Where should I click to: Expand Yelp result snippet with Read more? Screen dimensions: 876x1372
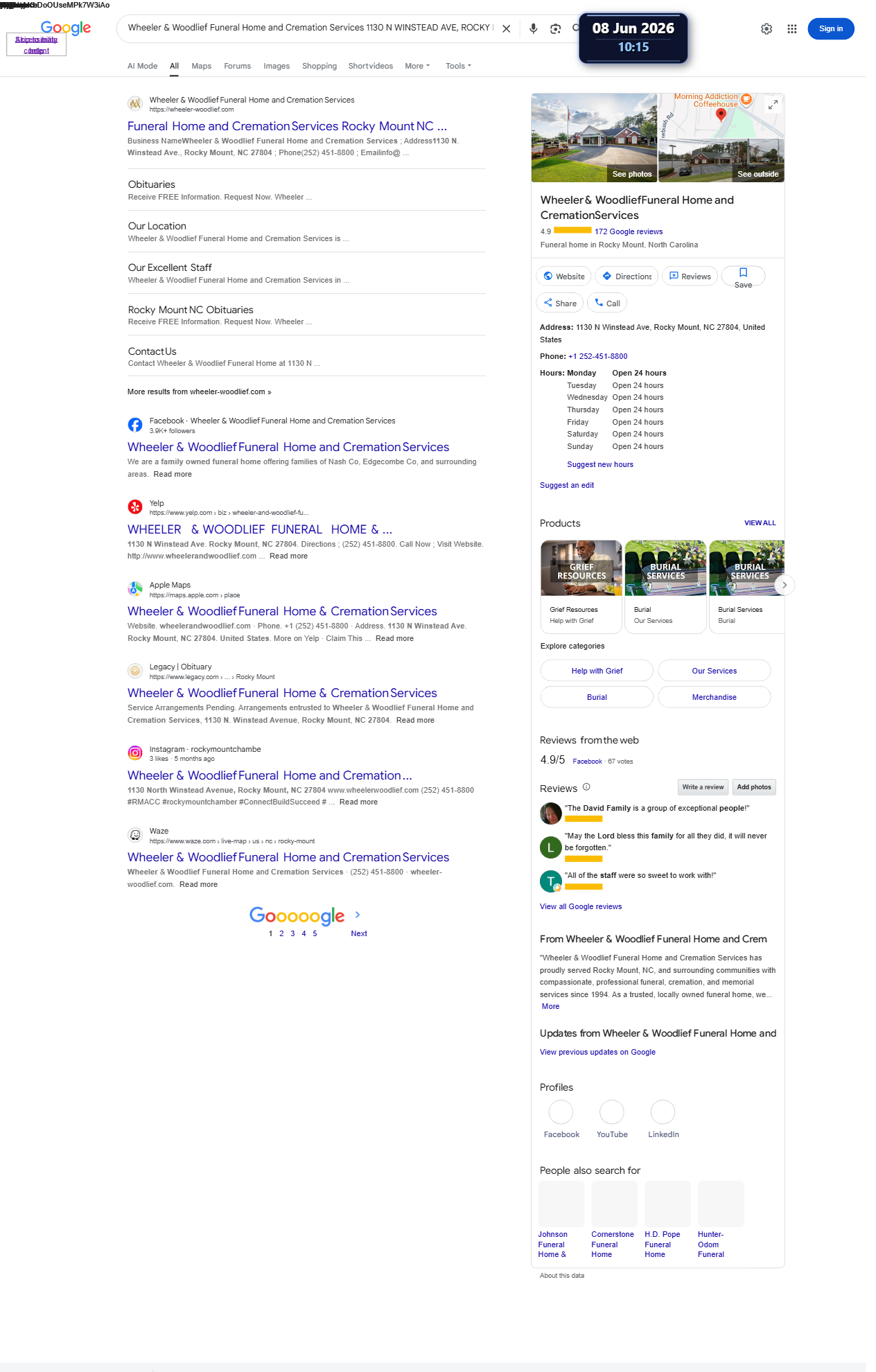(288, 556)
